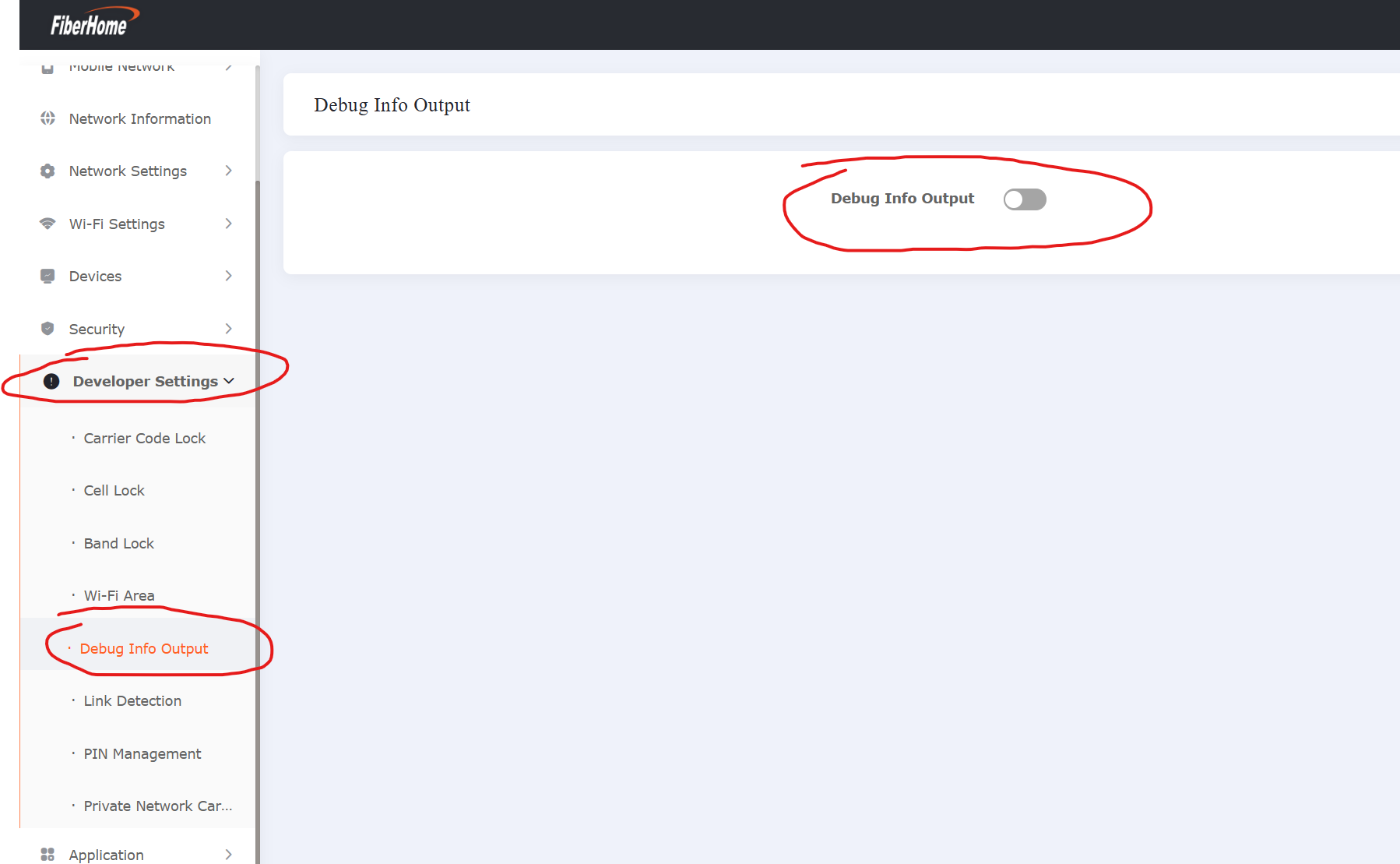1400x864 pixels.
Task: Click the Network Information globe icon
Action: [47, 118]
